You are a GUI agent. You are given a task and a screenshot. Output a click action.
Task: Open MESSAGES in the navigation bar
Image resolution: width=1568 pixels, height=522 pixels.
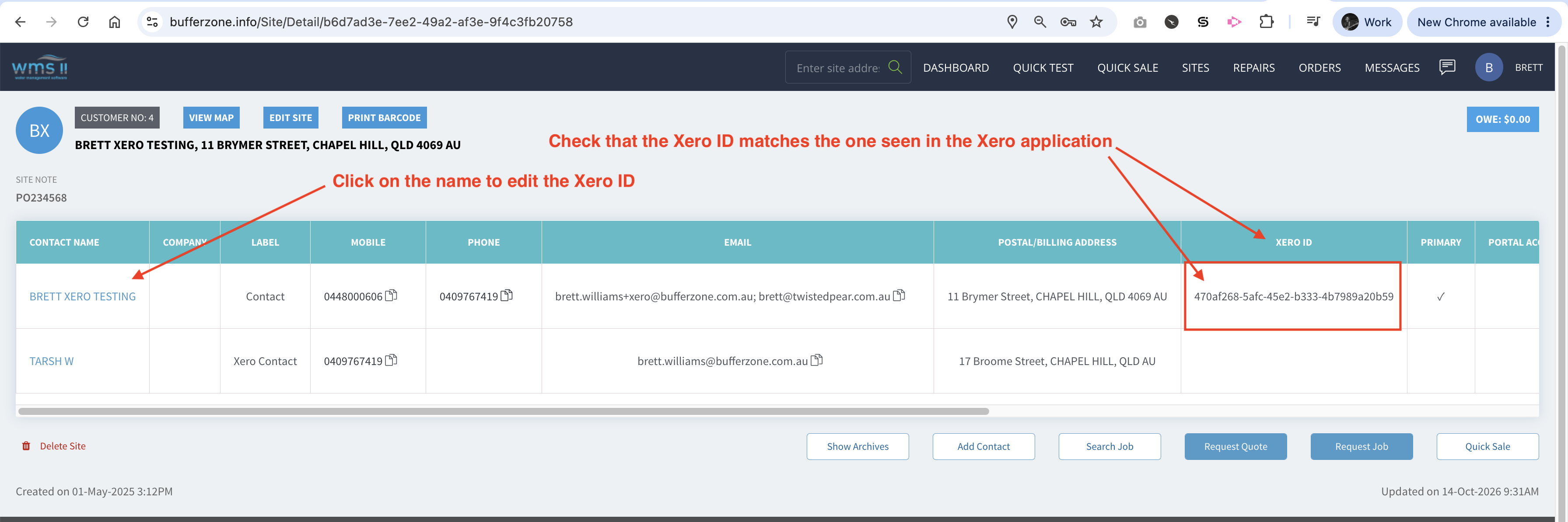[1392, 67]
